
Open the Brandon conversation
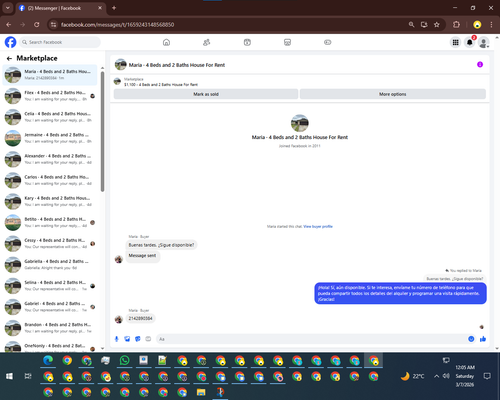click(x=50, y=328)
